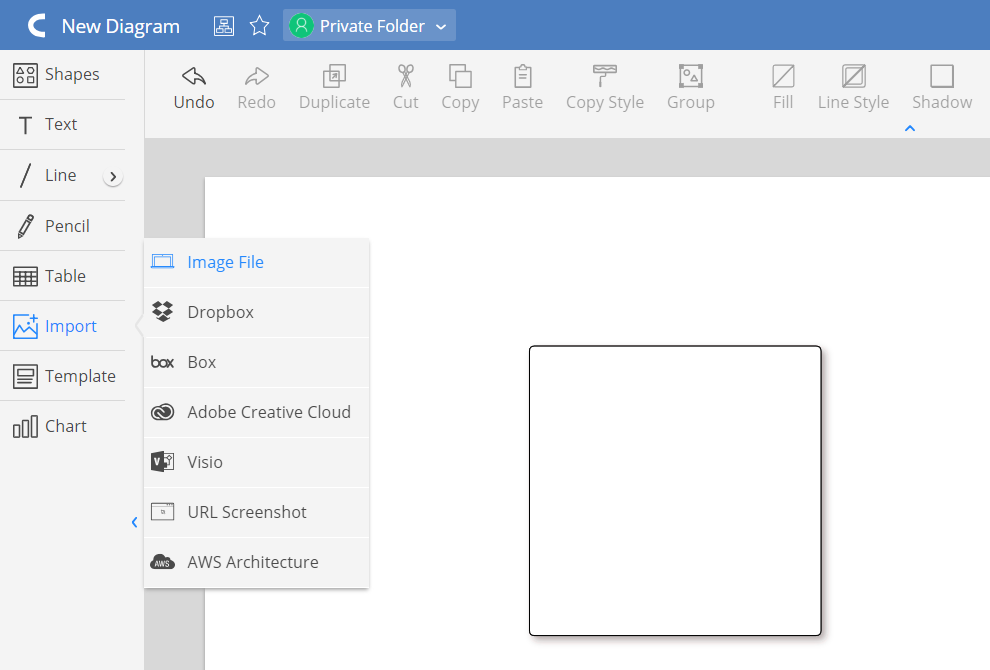Click the New Diagram title
Viewport: 990px width, 670px height.
coord(121,26)
